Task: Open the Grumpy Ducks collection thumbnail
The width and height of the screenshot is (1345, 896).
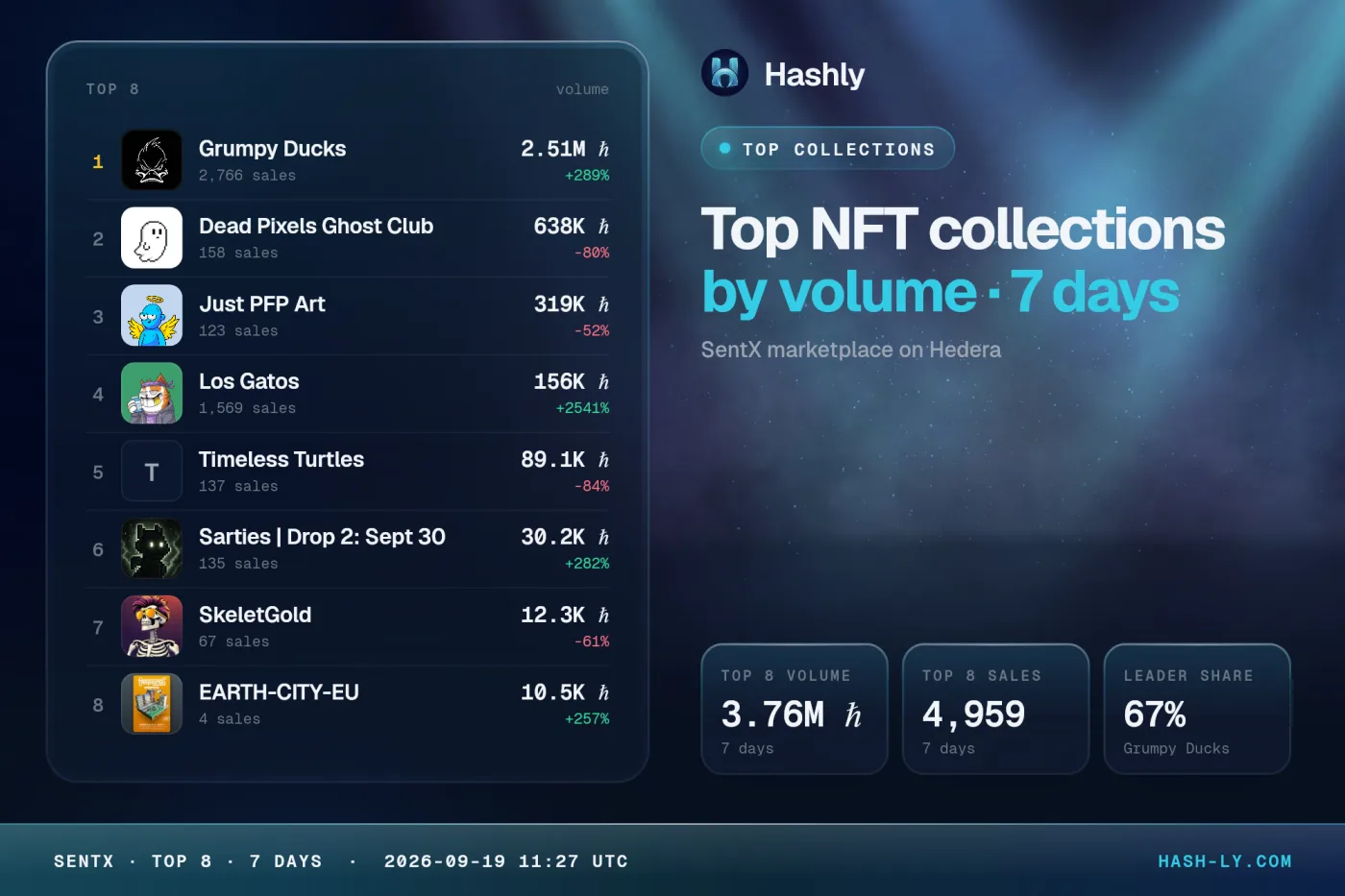Action: pos(152,160)
